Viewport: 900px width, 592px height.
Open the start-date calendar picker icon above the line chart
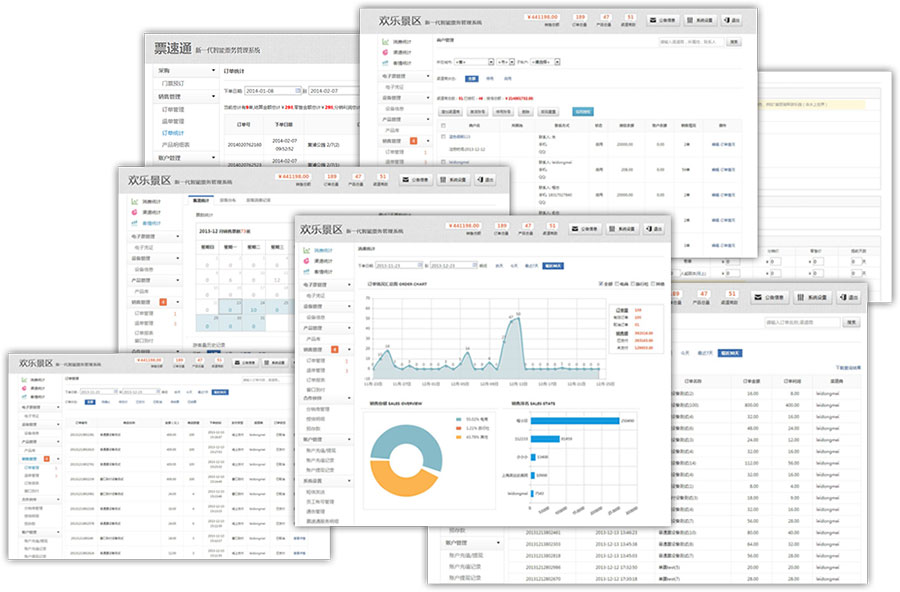(x=420, y=265)
